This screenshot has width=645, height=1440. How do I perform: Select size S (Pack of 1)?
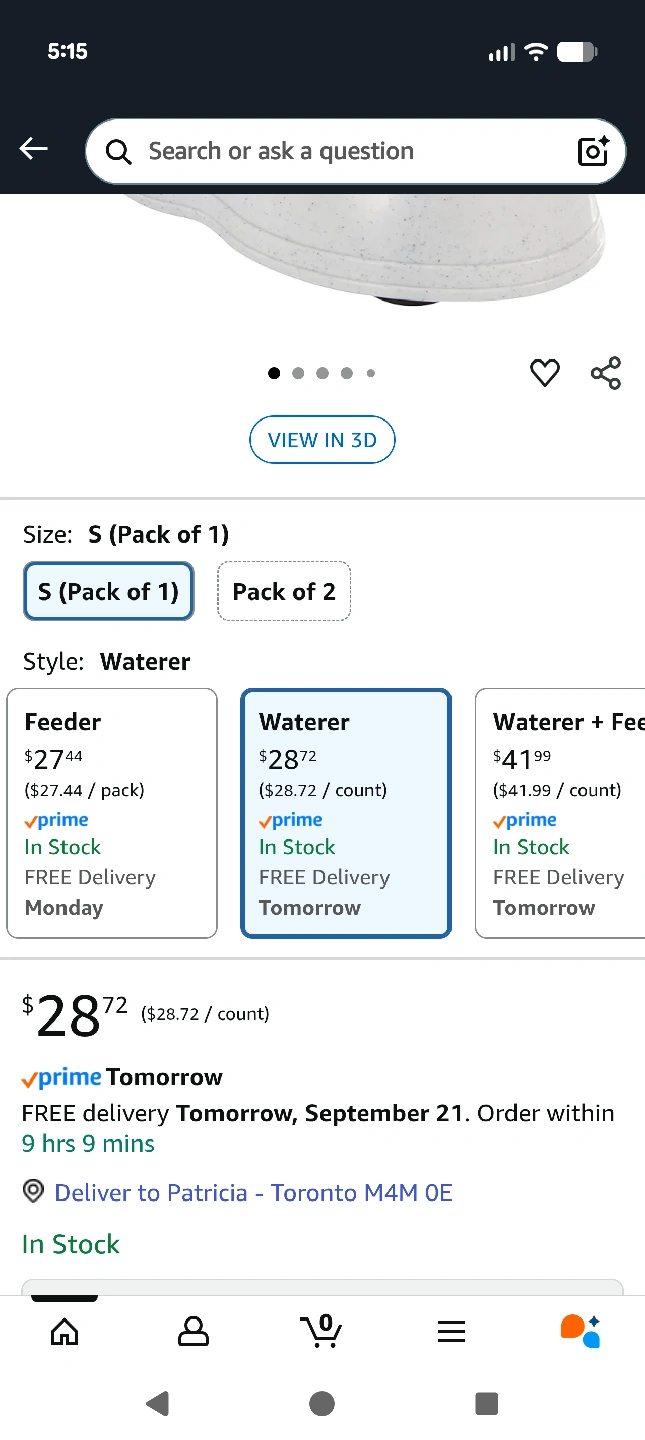pos(109,592)
